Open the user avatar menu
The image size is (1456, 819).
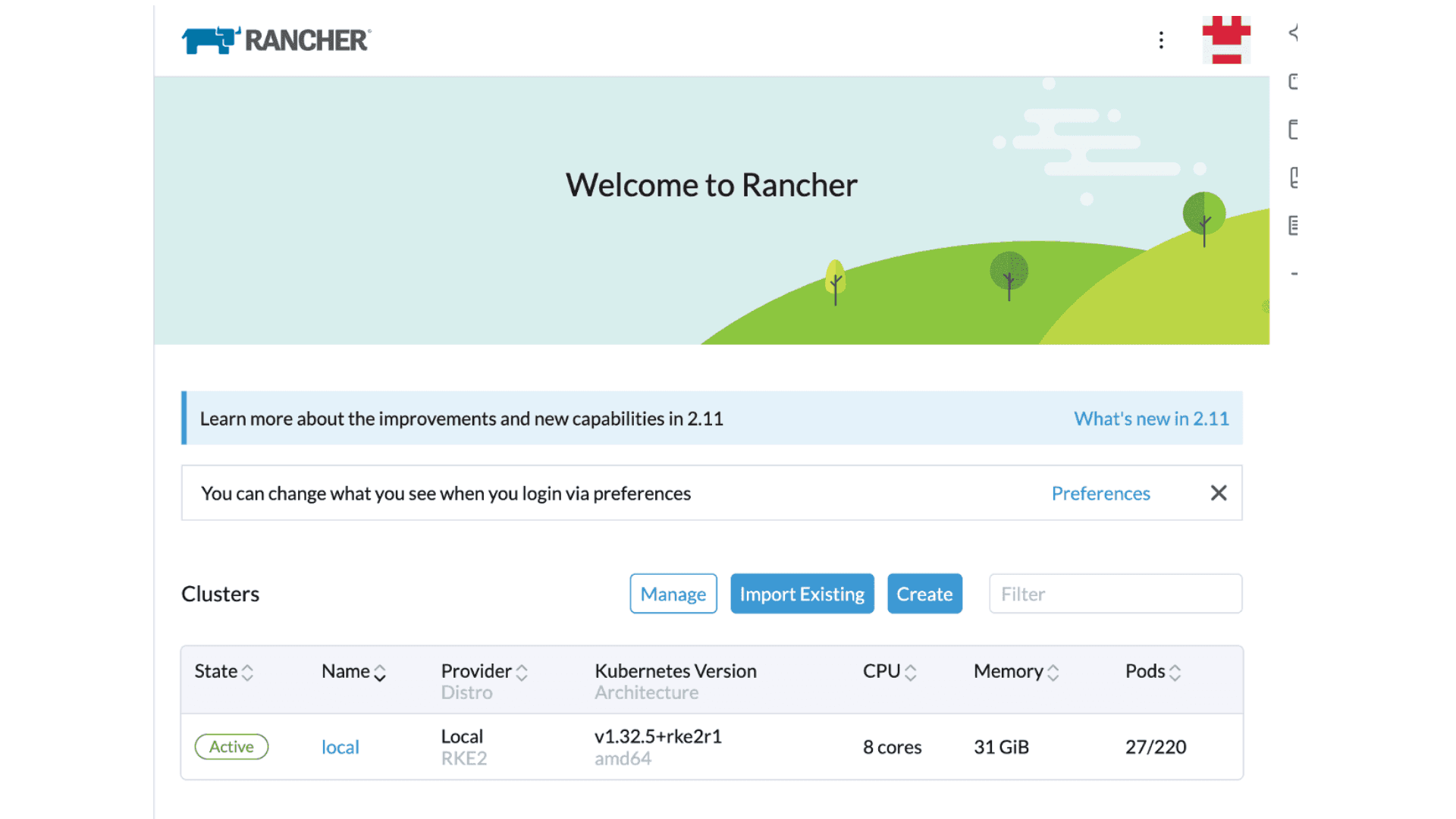(1226, 40)
